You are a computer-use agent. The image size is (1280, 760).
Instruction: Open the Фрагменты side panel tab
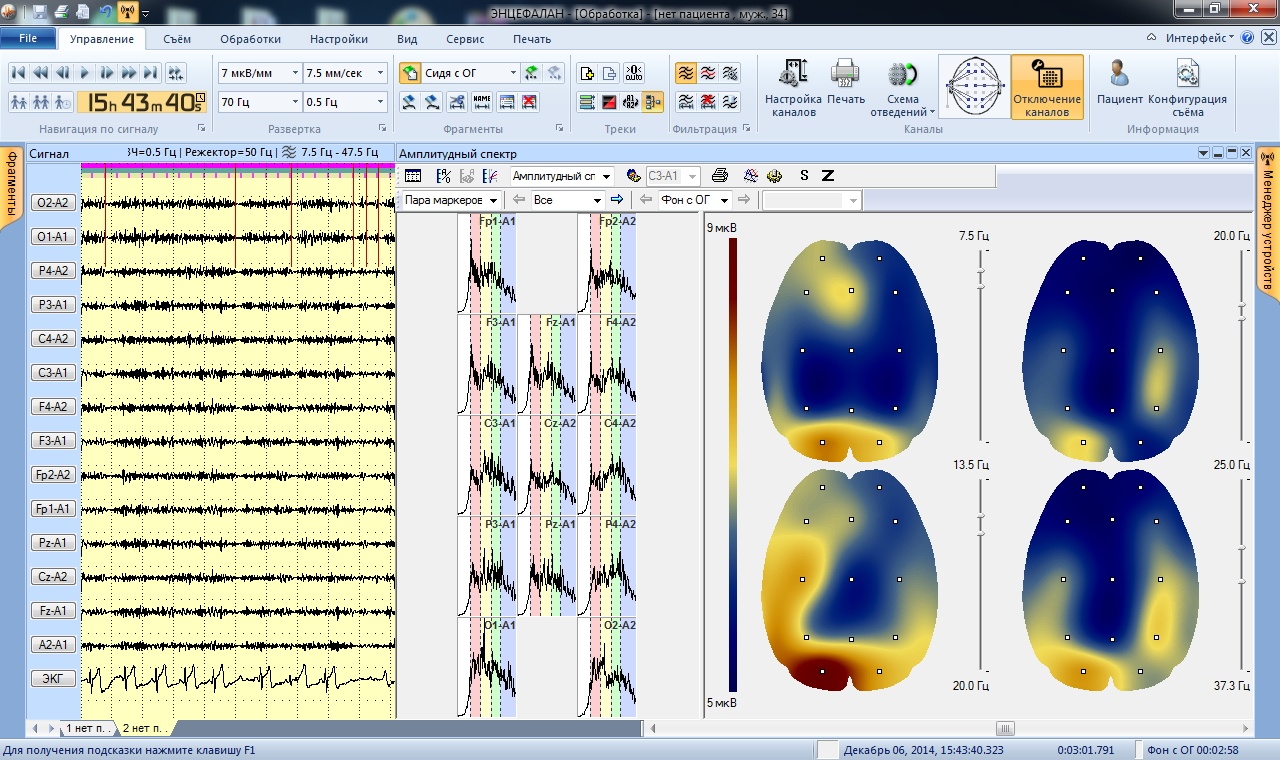tap(12, 188)
